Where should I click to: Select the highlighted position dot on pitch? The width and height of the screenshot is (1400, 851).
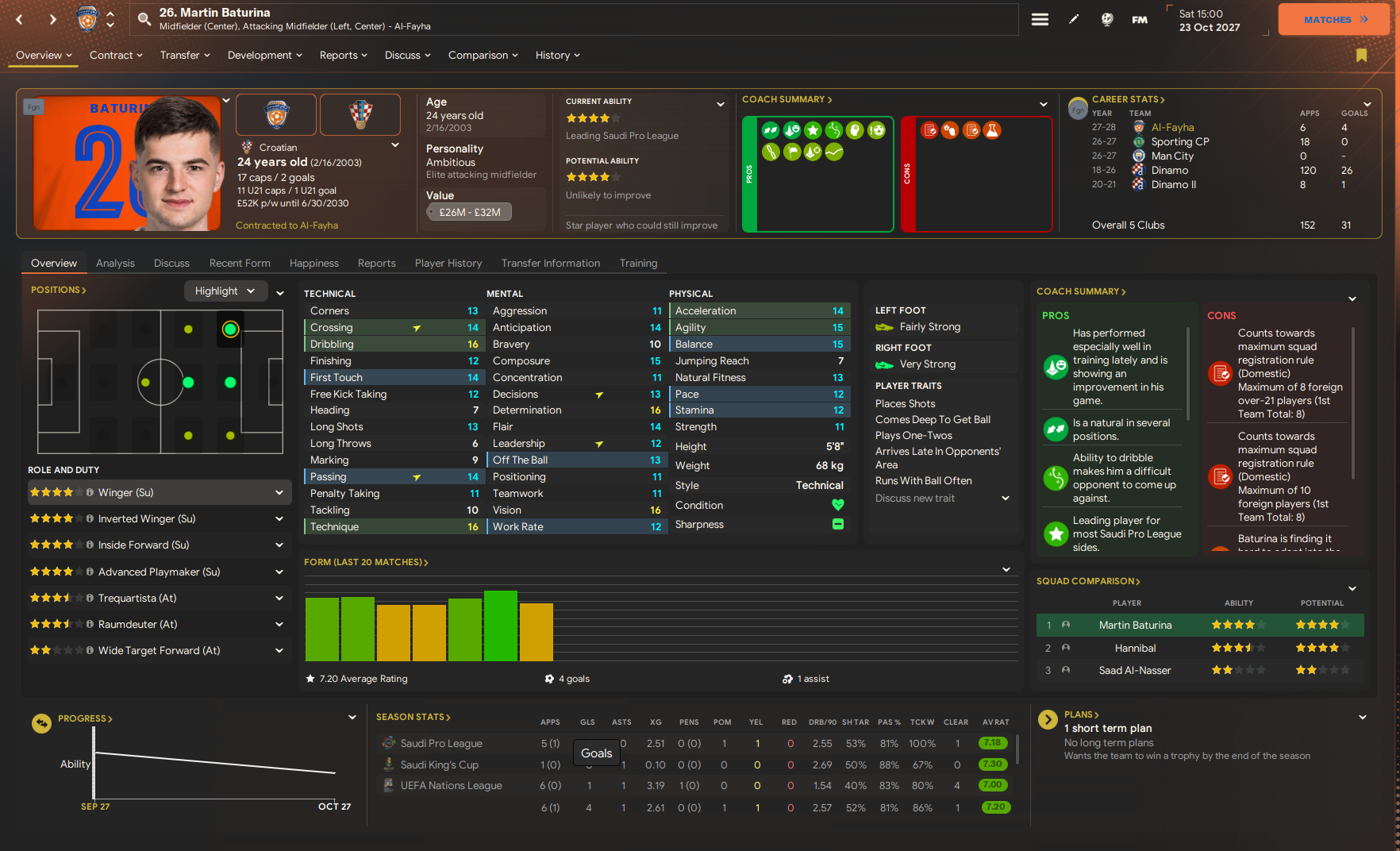[230, 329]
